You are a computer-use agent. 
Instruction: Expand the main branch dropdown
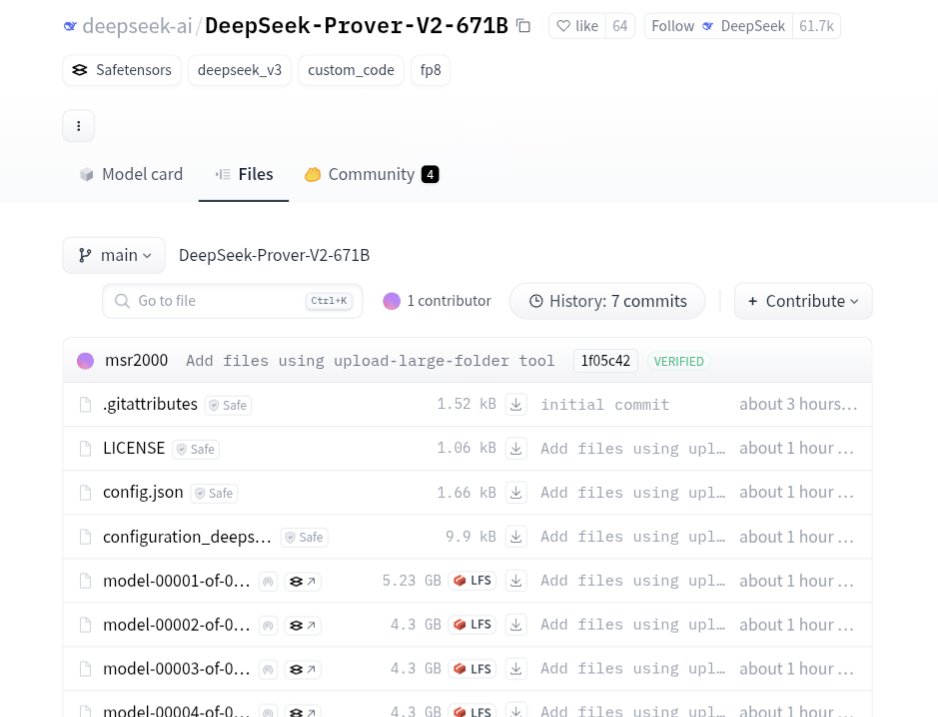pyautogui.click(x=114, y=255)
